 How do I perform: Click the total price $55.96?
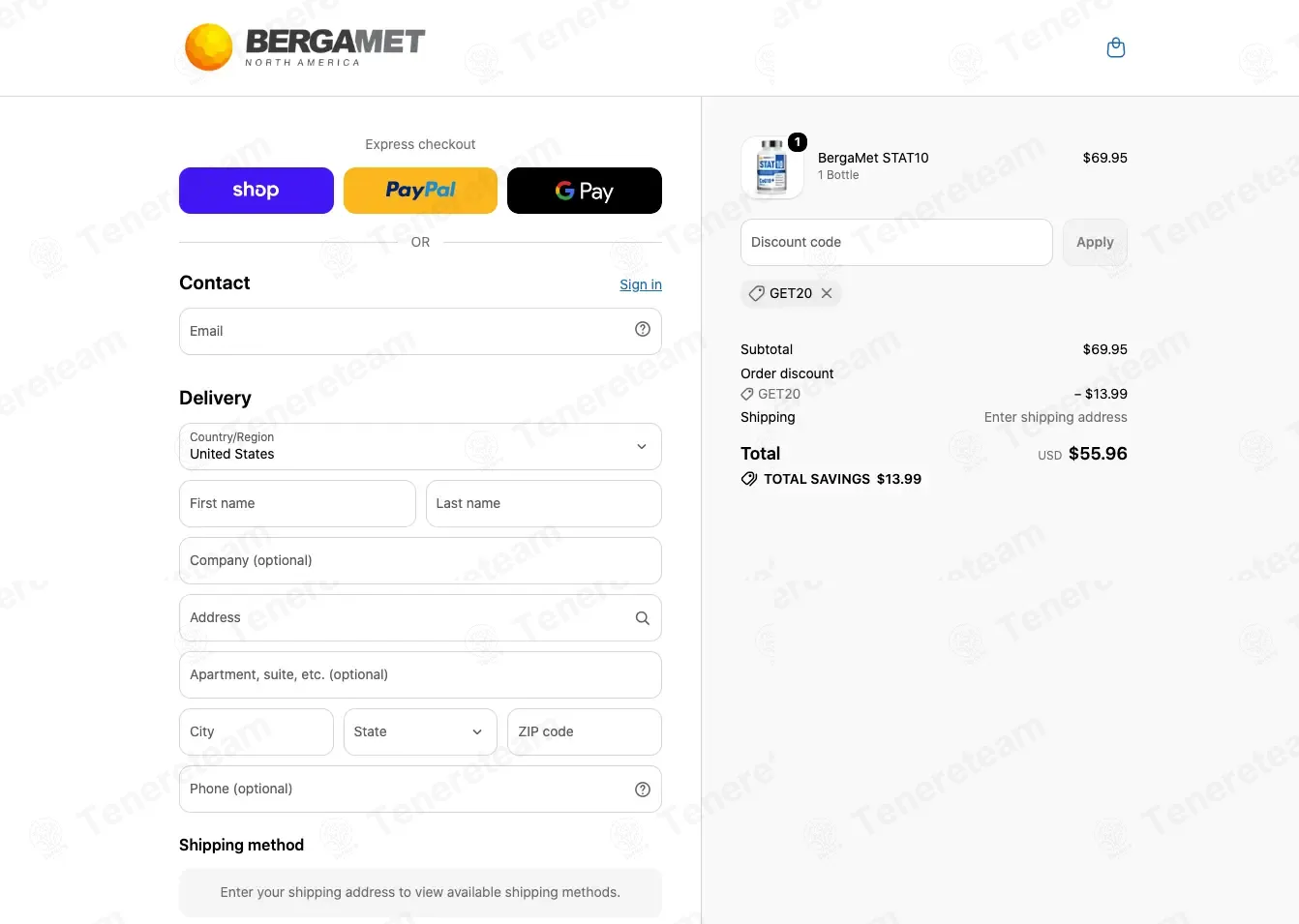(1098, 454)
